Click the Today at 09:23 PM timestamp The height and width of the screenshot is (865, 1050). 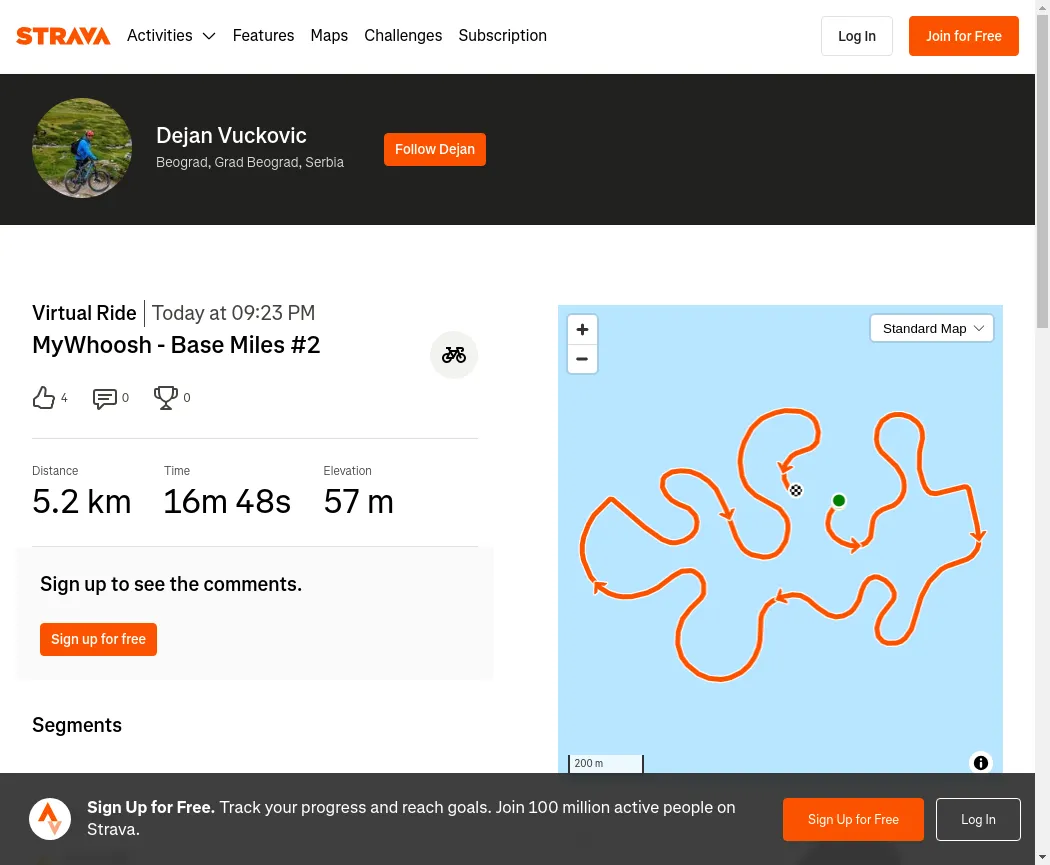[x=233, y=313]
